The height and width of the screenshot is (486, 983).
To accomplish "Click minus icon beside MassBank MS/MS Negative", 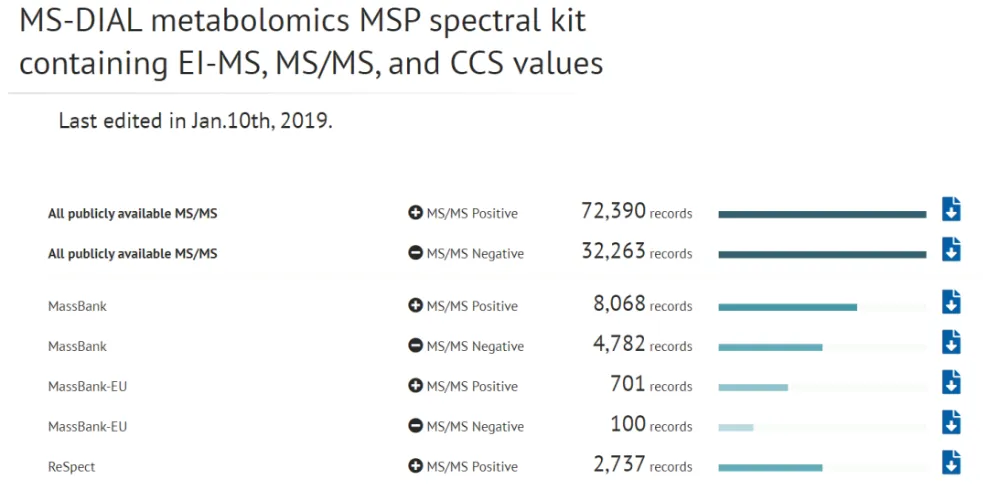I will pyautogui.click(x=416, y=346).
